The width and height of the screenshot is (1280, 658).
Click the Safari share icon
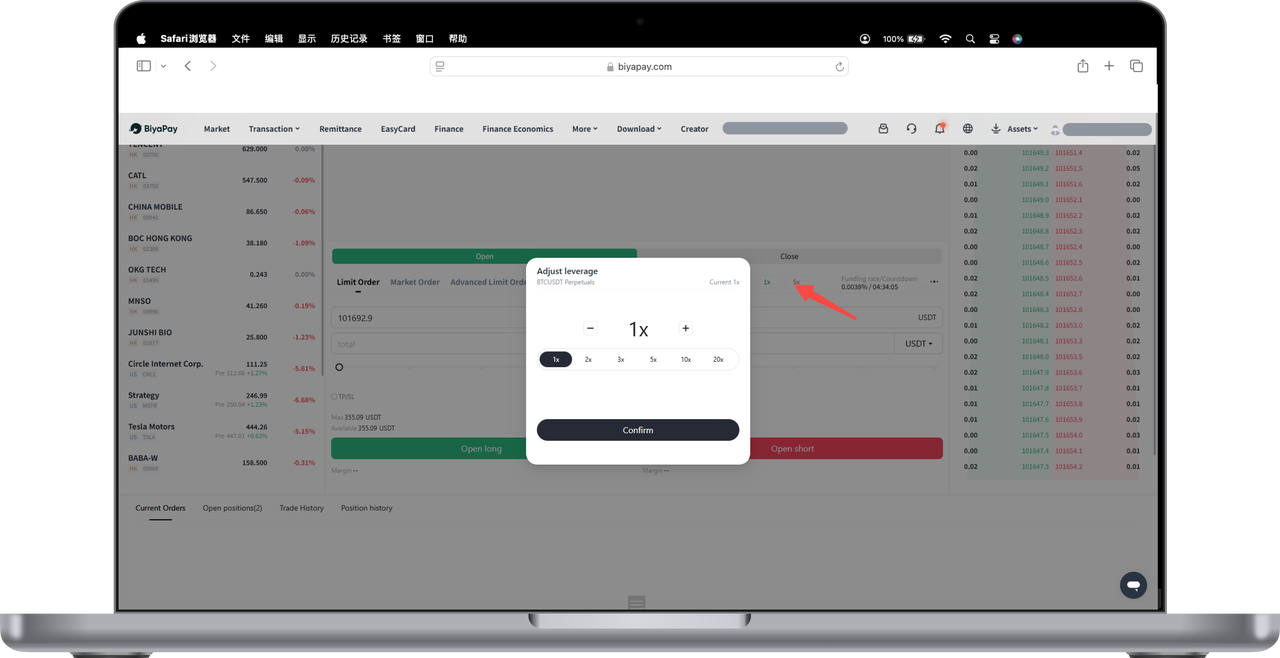click(1082, 66)
